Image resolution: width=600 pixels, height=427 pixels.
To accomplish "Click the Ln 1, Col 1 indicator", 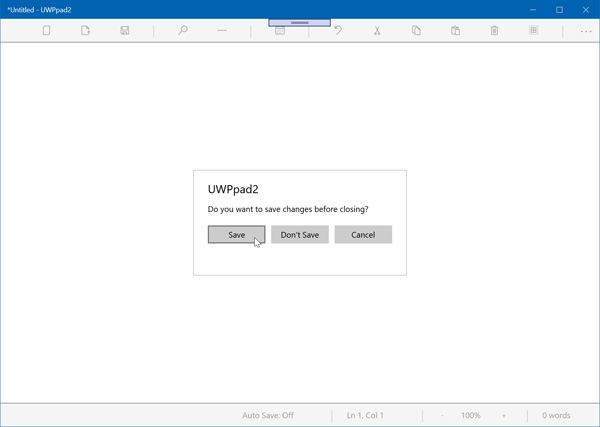I will coord(365,415).
